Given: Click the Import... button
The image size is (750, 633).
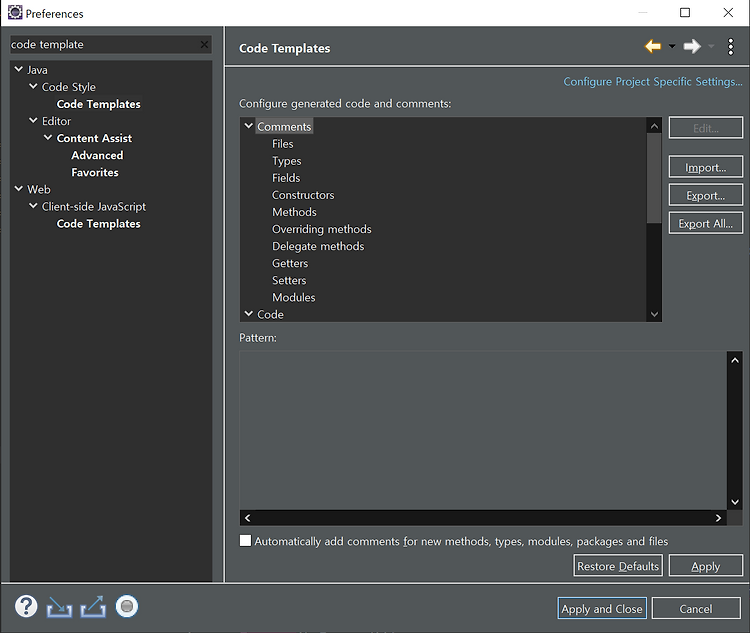Looking at the screenshot, I should pos(706,167).
